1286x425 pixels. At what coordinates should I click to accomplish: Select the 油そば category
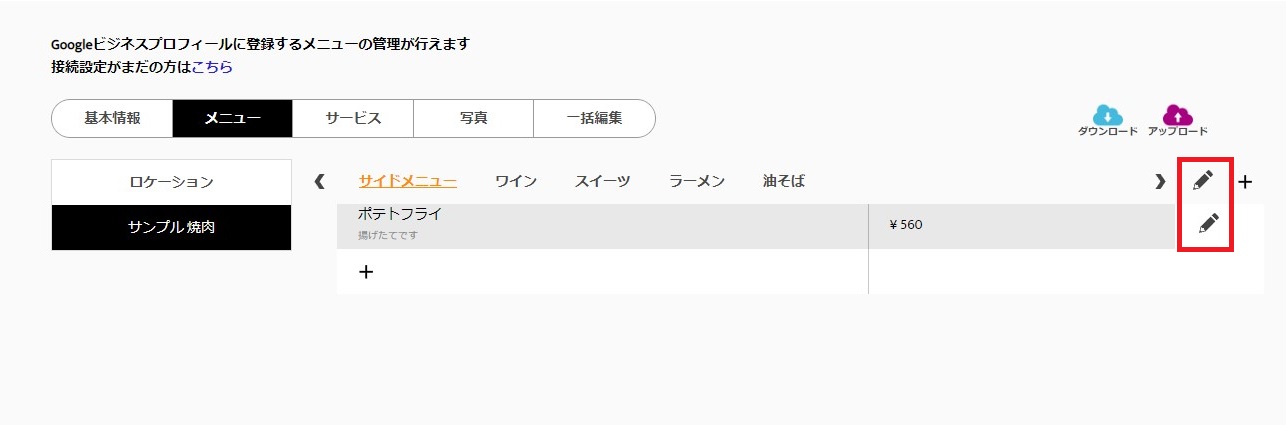783,181
